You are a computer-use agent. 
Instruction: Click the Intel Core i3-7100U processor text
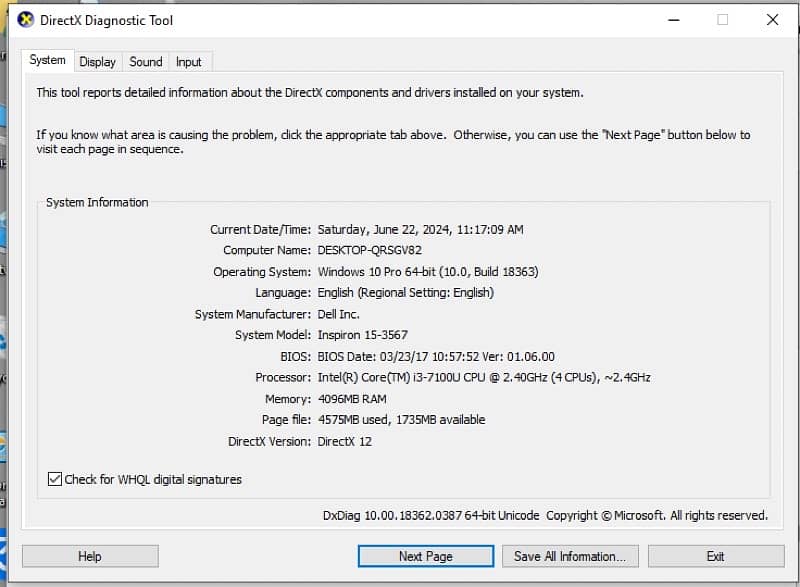(484, 377)
